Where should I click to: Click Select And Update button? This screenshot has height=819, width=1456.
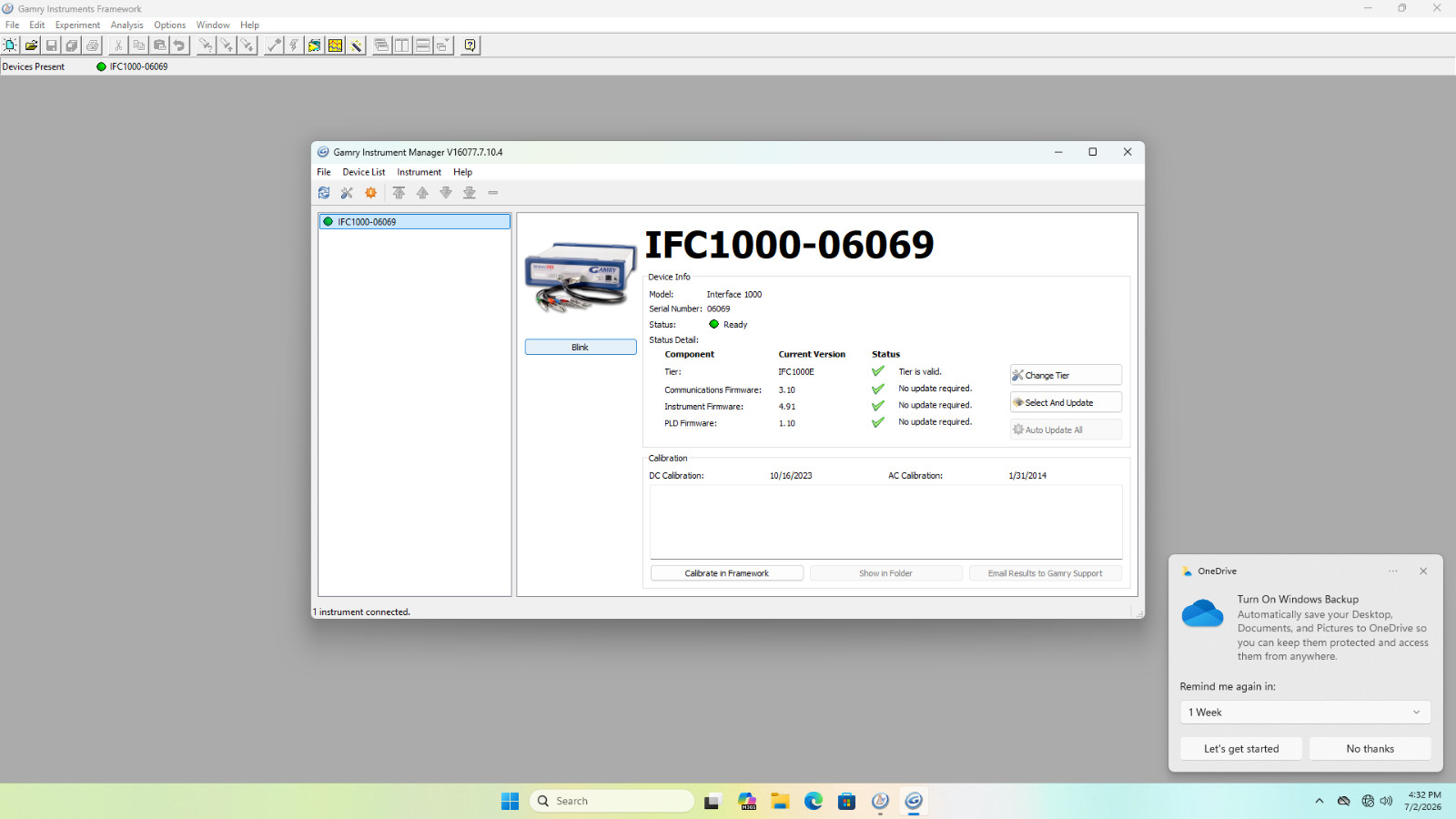(1066, 402)
